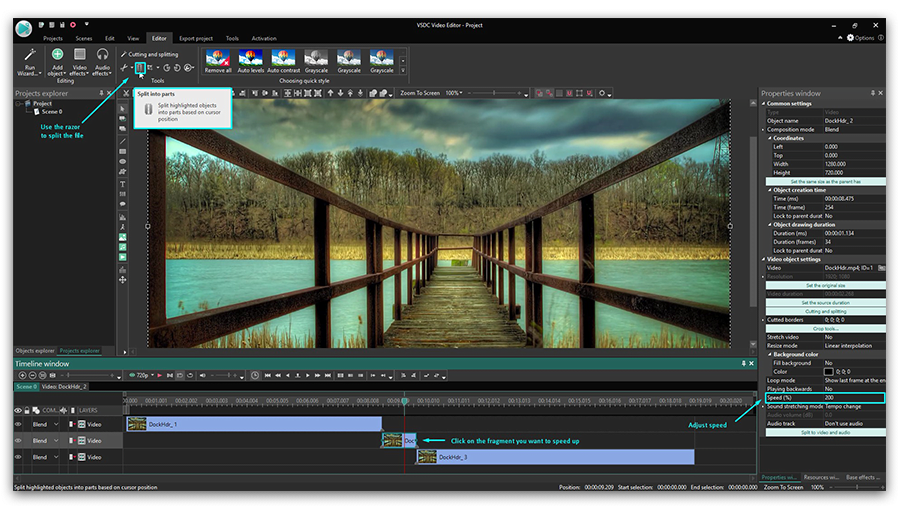This screenshot has height=510, width=900.
Task: Click the browse icon next to DockHdr.mp4
Action: 881,268
